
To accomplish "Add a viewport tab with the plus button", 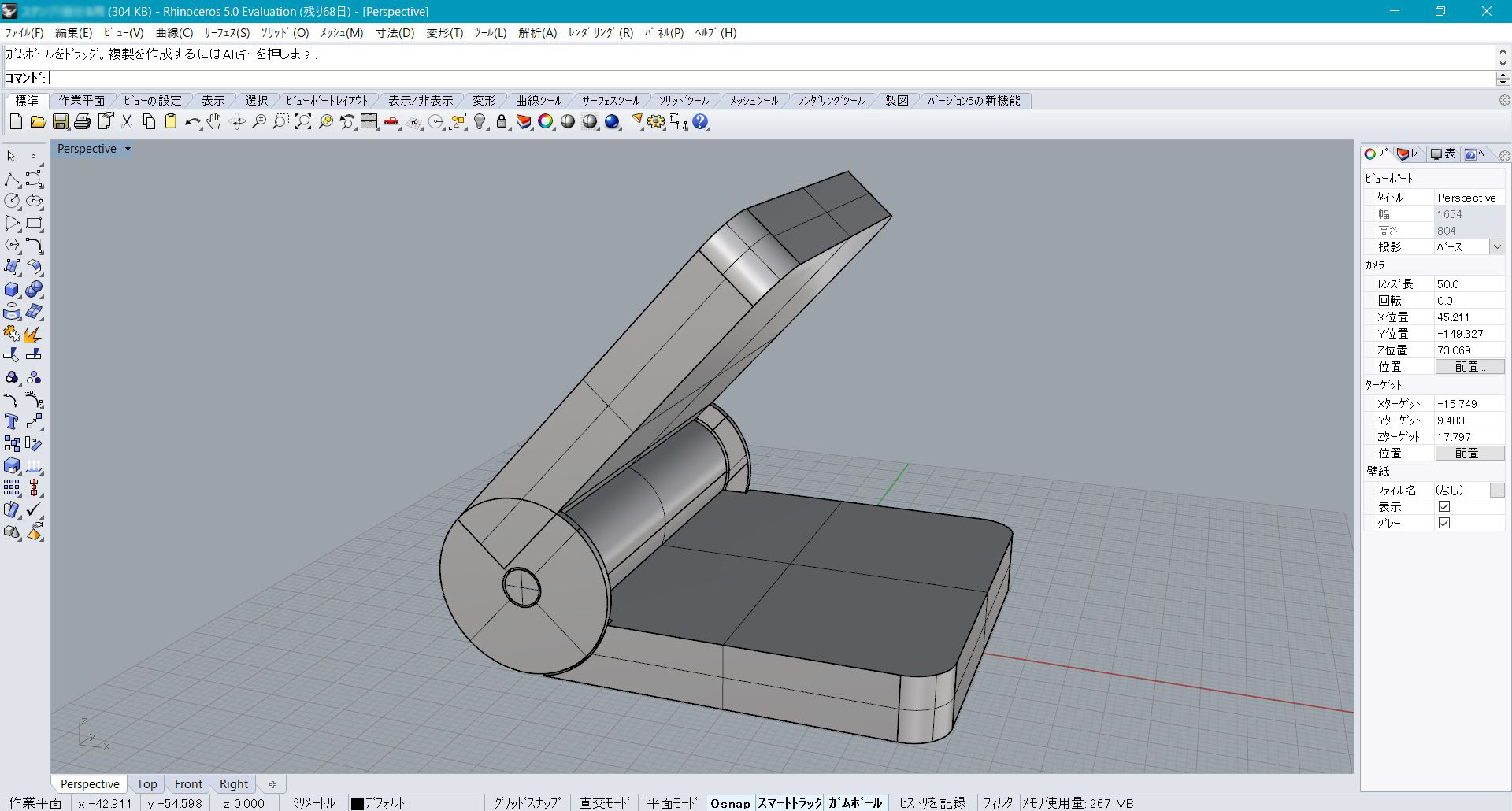I will [272, 784].
